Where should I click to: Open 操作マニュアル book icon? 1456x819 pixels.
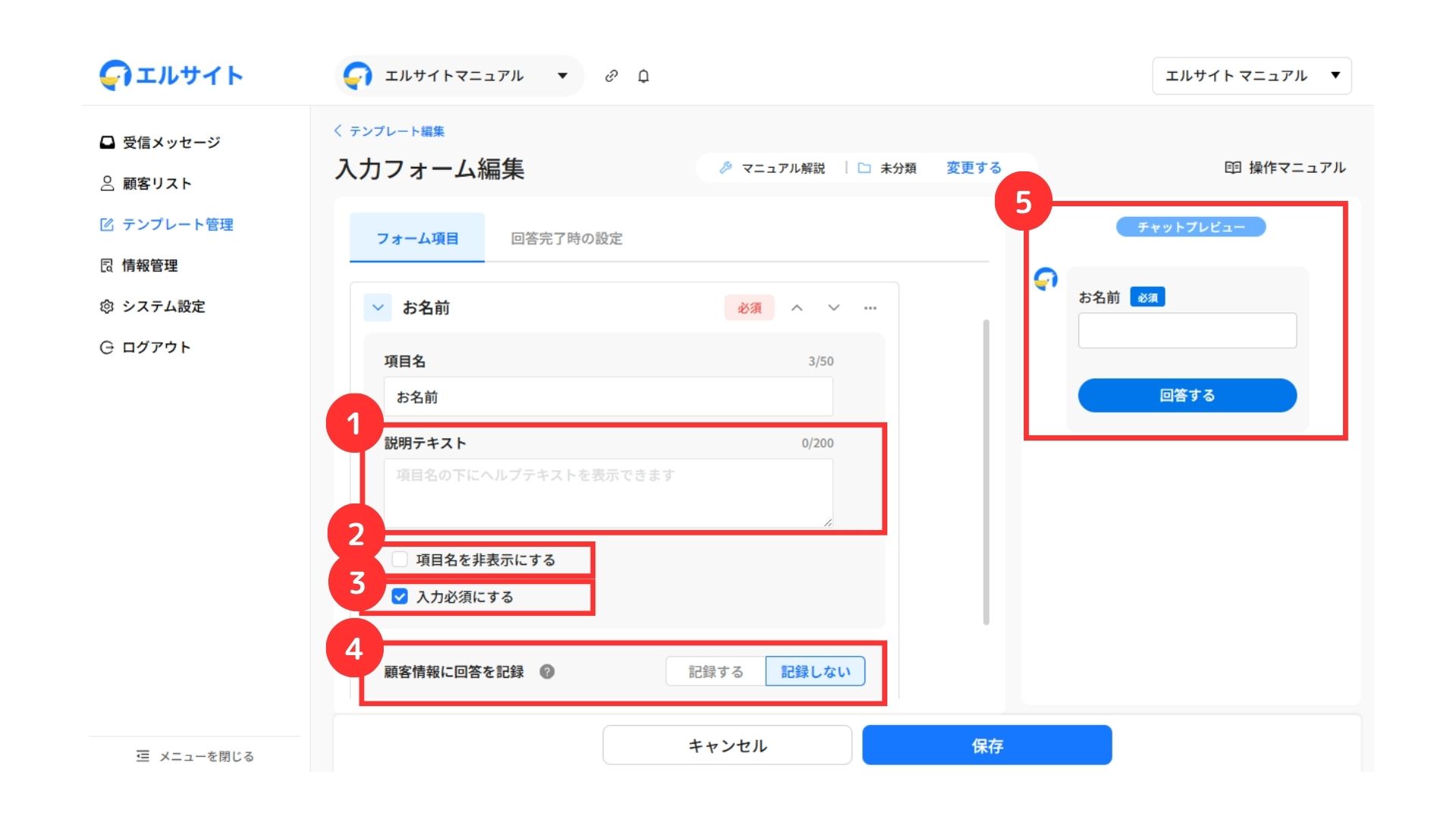[x=1232, y=168]
